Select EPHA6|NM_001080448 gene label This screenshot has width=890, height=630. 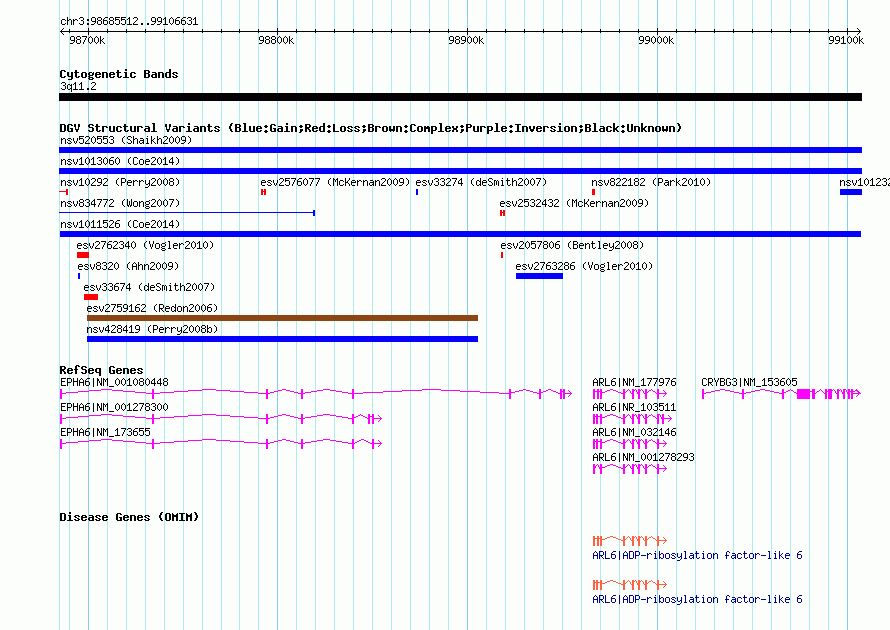[114, 383]
